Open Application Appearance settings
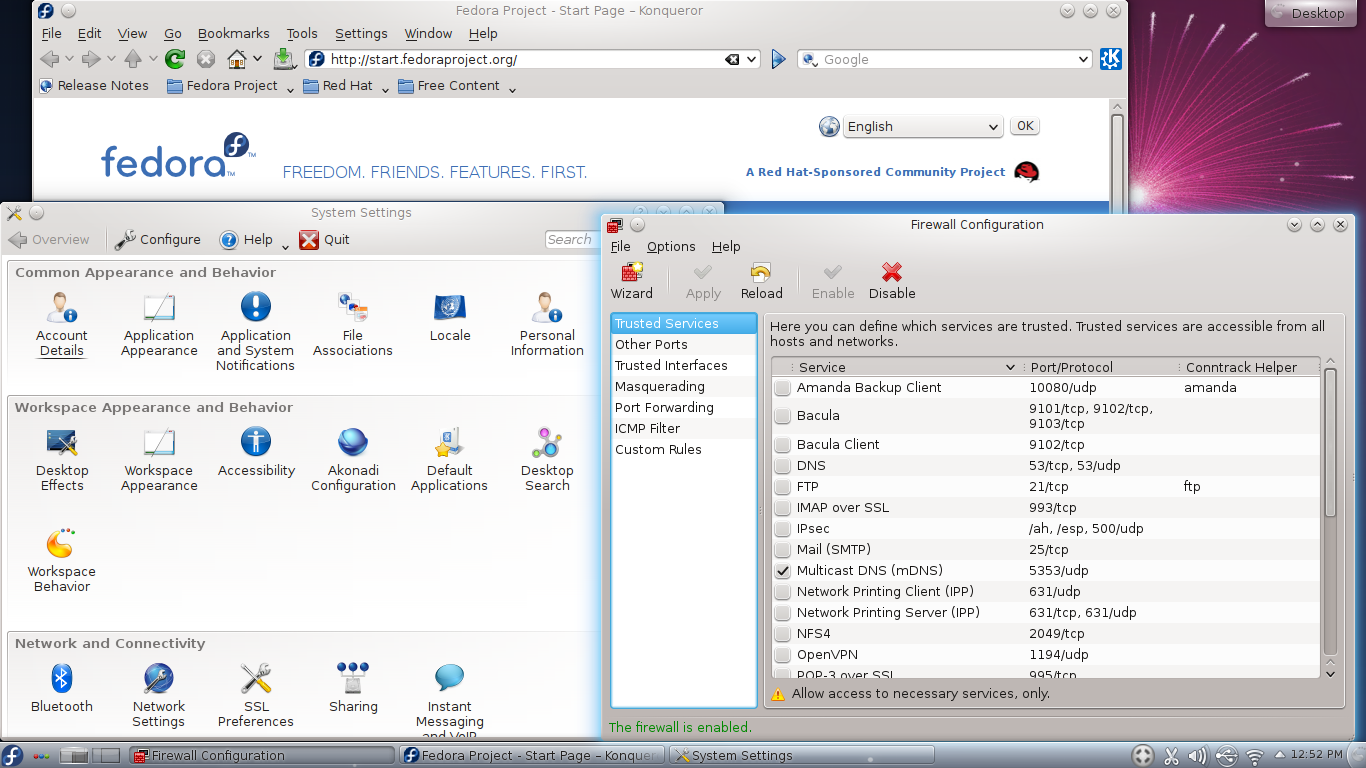This screenshot has height=768, width=1366. (x=159, y=325)
